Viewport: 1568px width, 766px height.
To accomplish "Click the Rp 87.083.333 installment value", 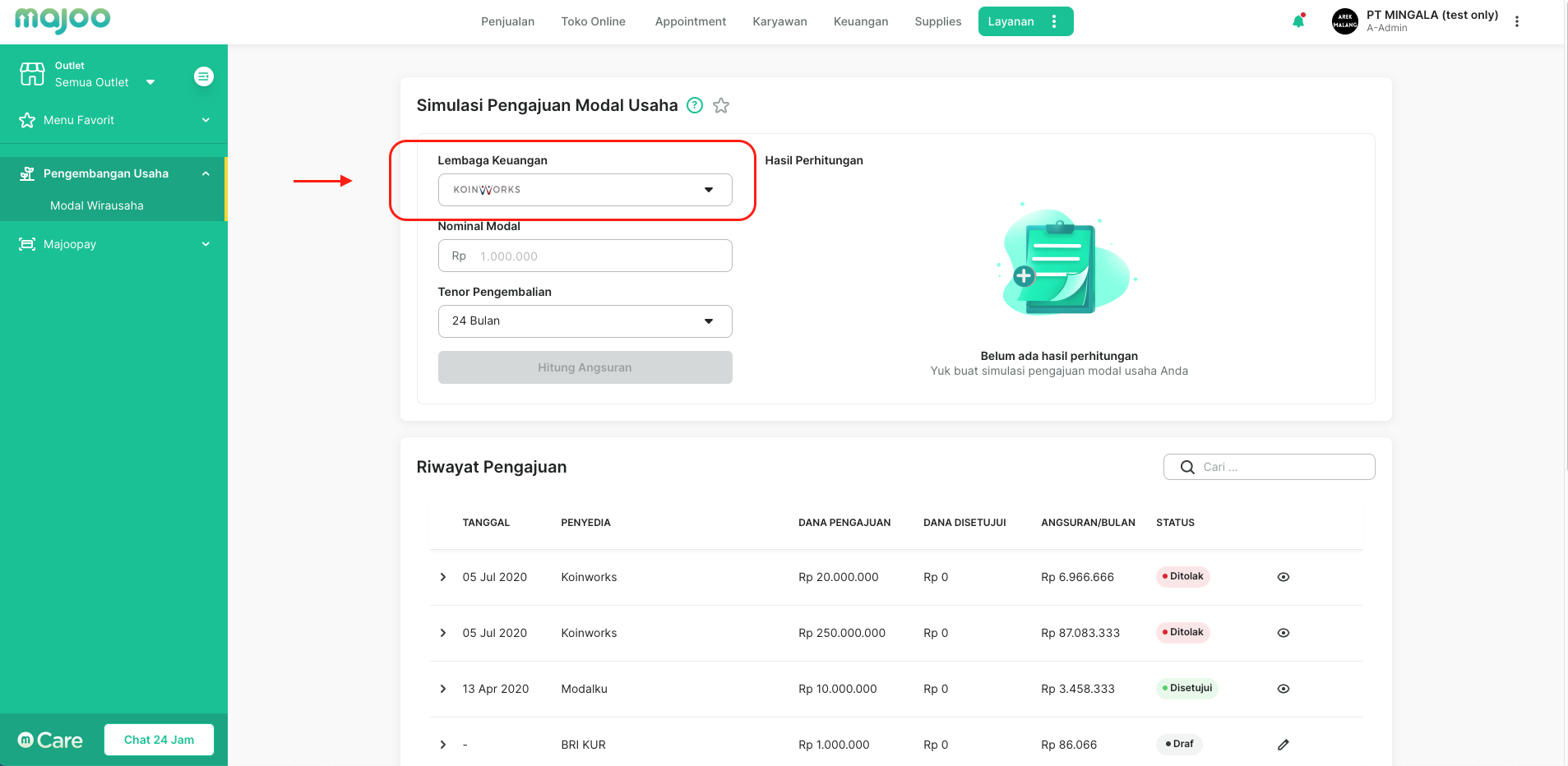I will pyautogui.click(x=1080, y=633).
